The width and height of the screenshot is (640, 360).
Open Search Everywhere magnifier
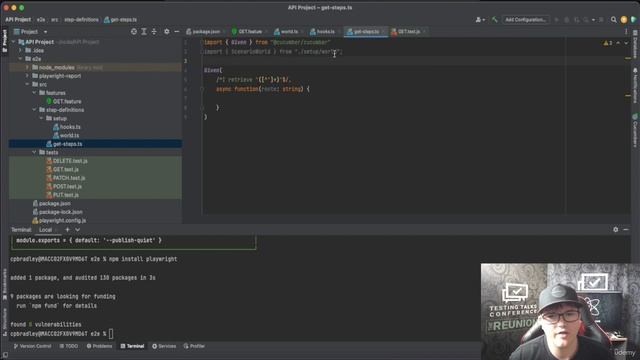coord(613,20)
